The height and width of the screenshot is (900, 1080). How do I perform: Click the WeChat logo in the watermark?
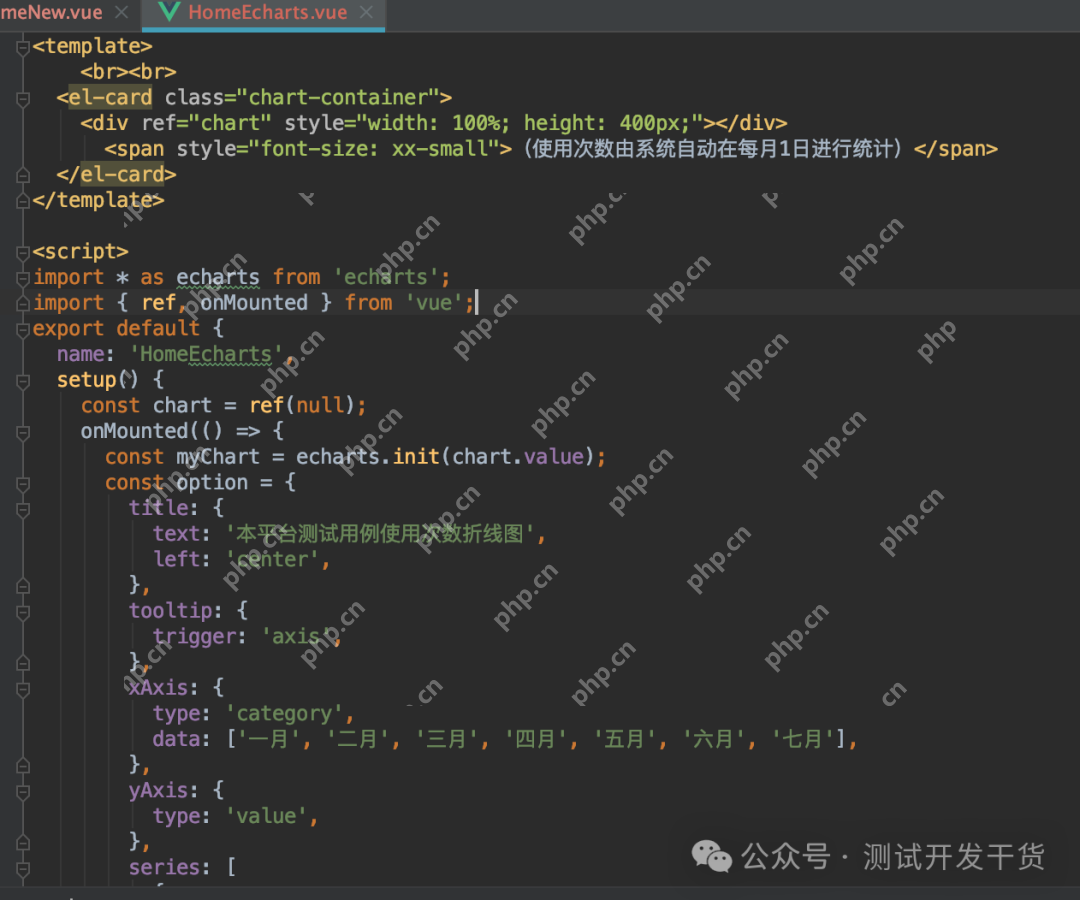713,857
